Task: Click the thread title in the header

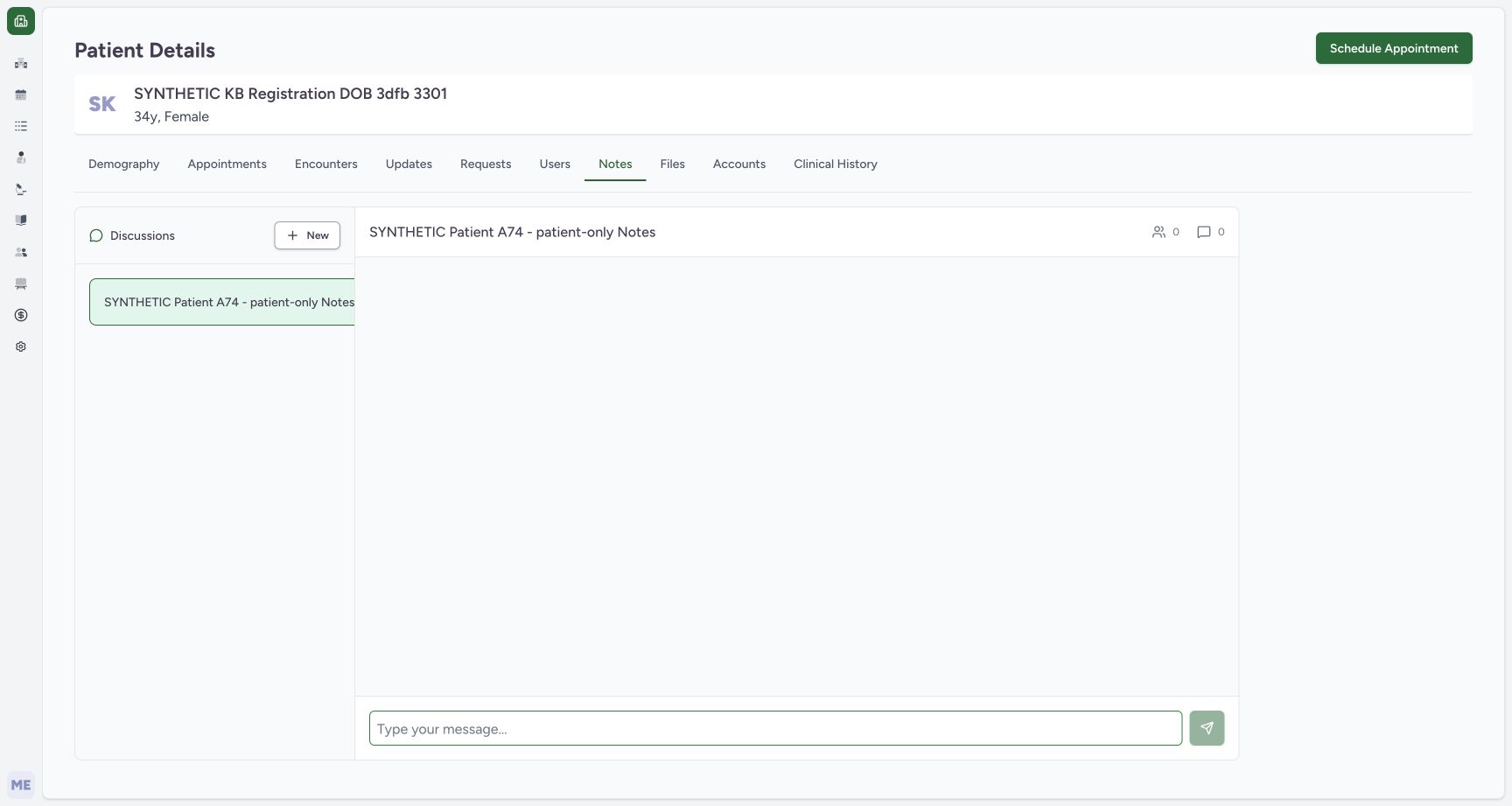Action: point(513,232)
